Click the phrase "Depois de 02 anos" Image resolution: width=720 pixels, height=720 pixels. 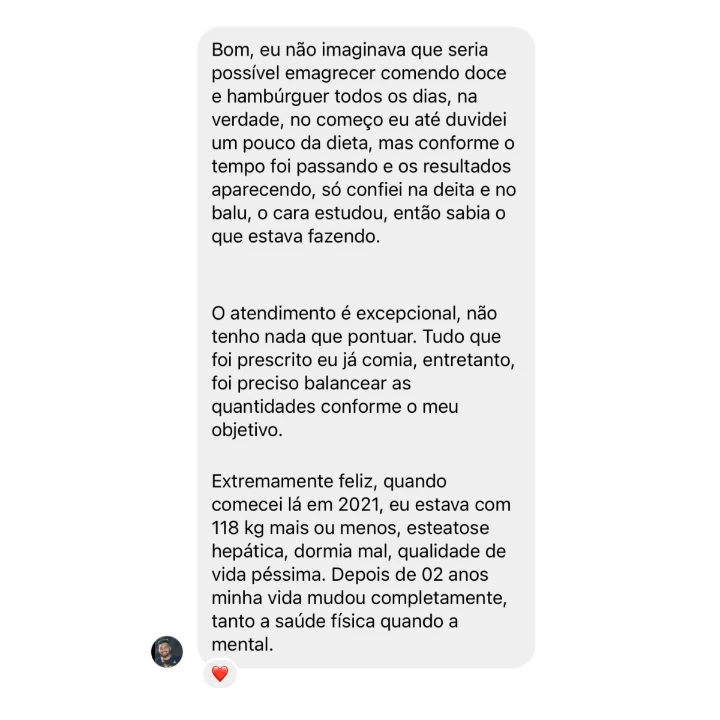coord(410,575)
